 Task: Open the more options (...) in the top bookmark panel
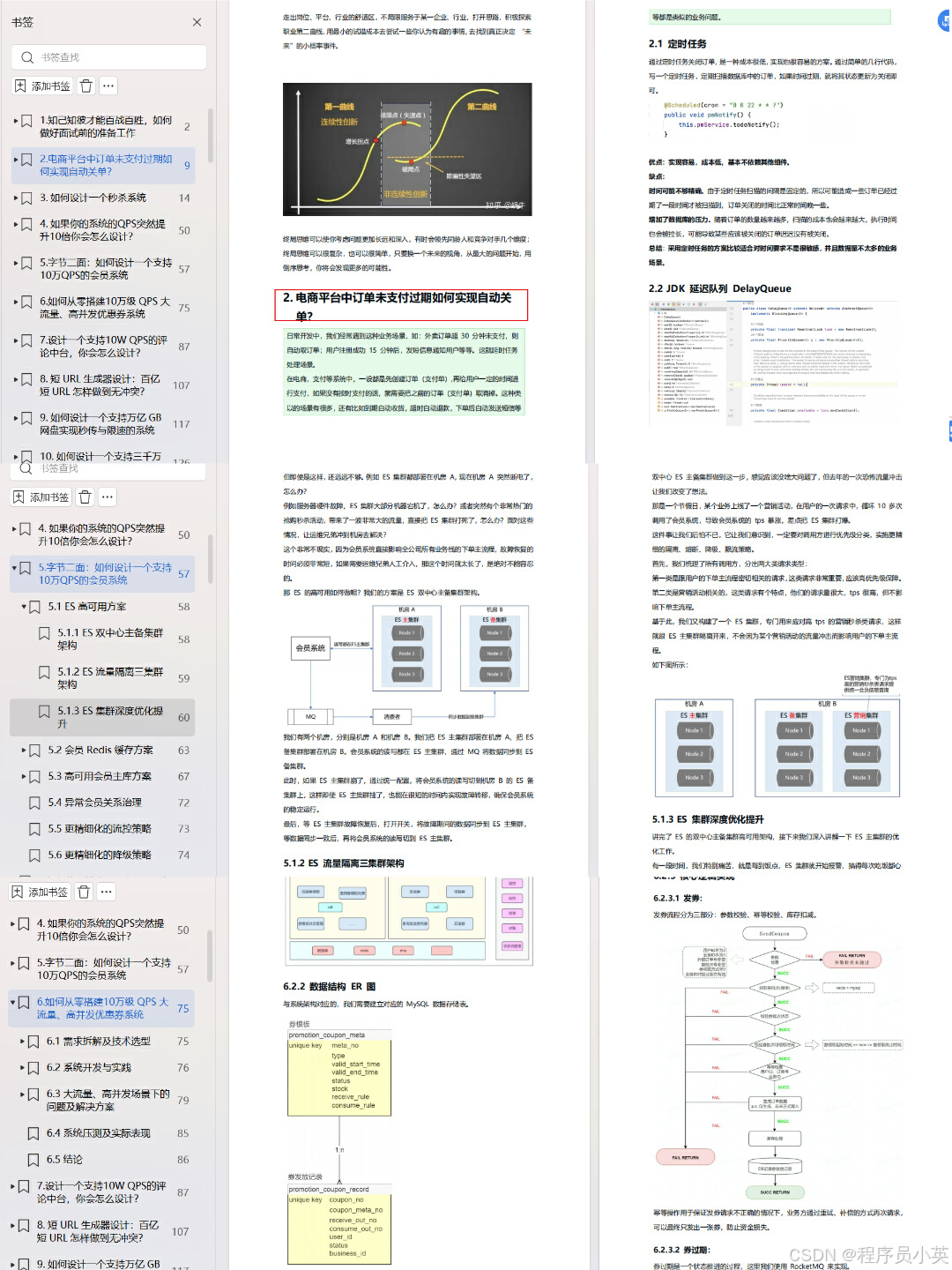(108, 86)
